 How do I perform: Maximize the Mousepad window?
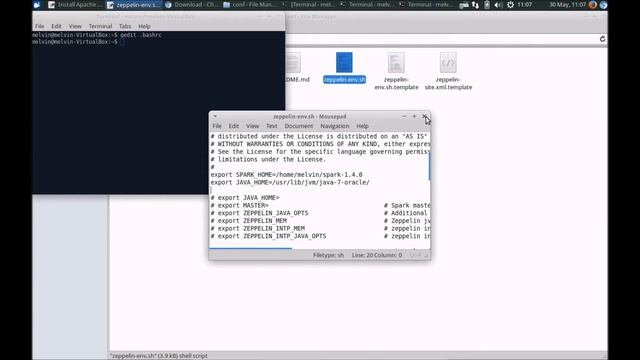[414, 116]
